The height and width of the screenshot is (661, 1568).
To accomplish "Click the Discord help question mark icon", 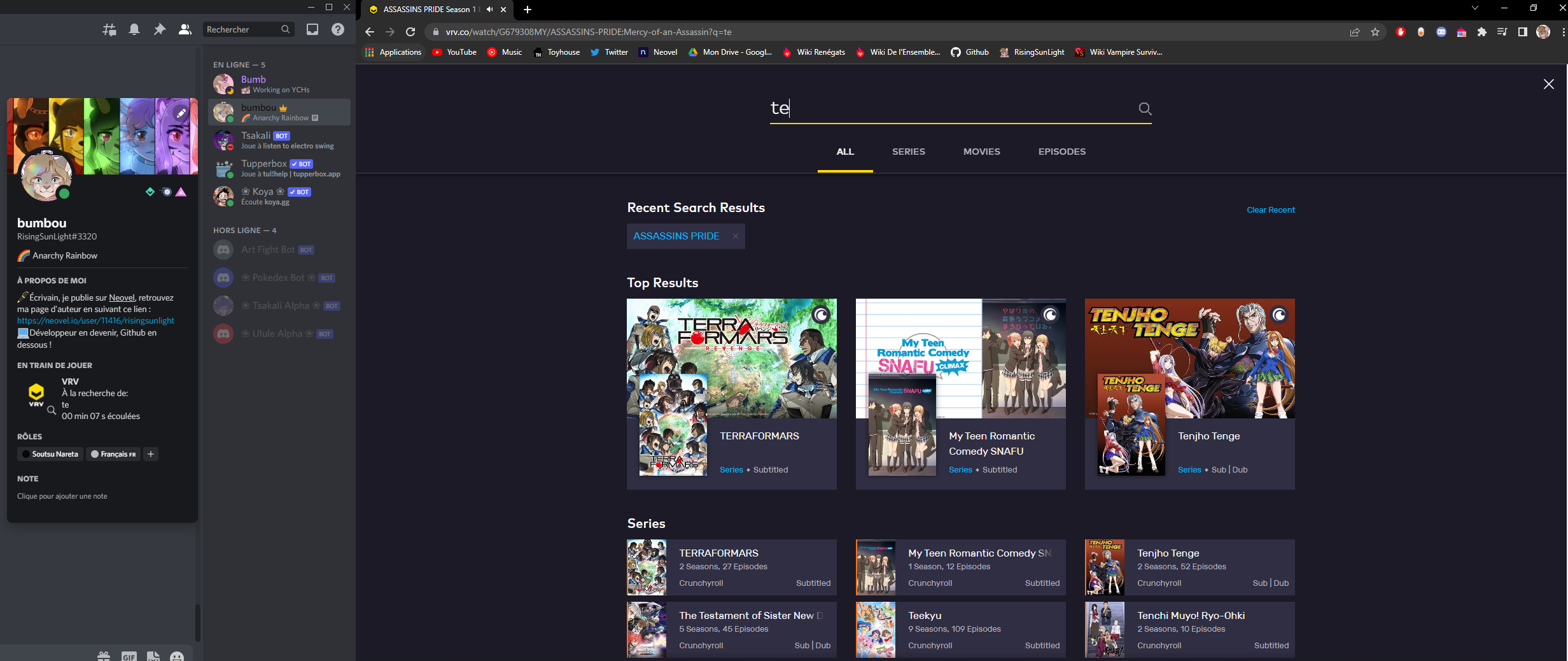I will 338,29.
